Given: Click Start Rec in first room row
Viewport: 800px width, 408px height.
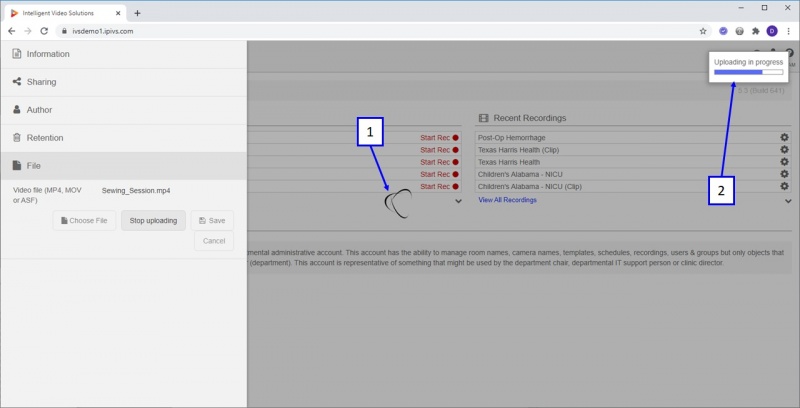Looking at the screenshot, I should pyautogui.click(x=439, y=138).
